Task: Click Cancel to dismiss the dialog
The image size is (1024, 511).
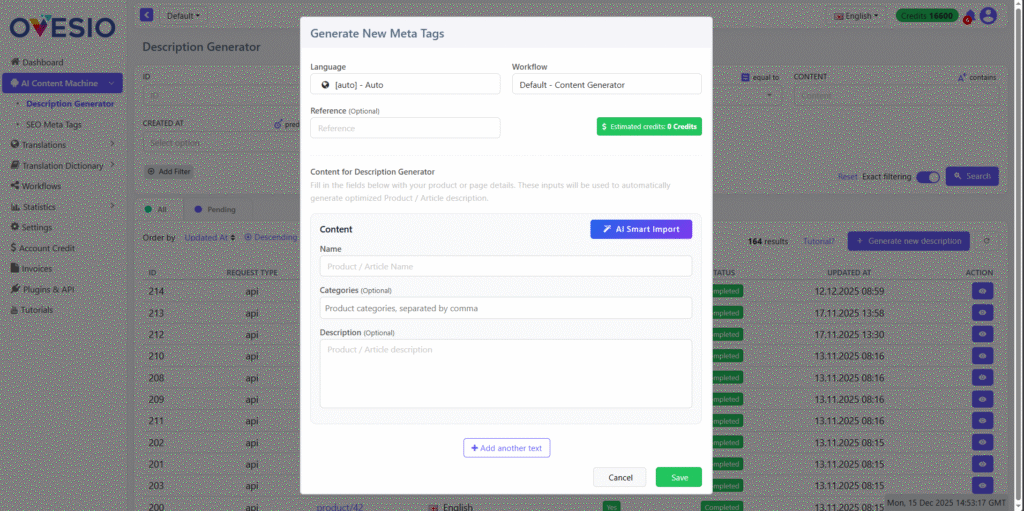Action: point(619,477)
